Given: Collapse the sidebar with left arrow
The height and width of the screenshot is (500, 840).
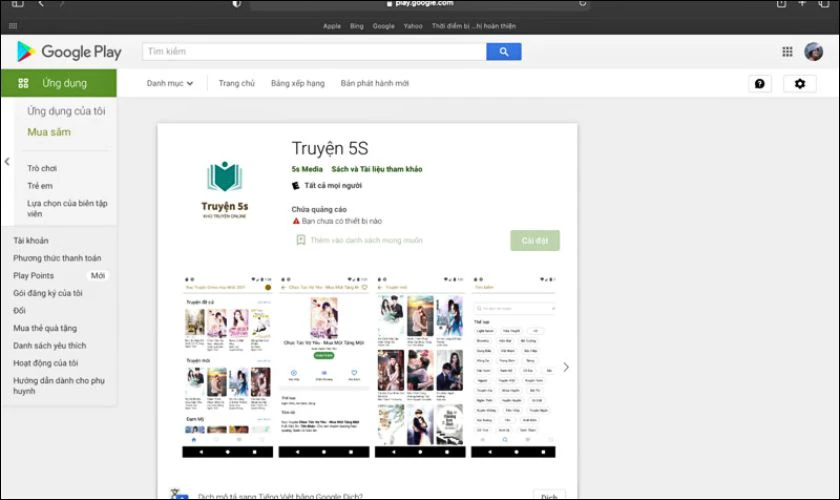Looking at the screenshot, I should pos(7,161).
